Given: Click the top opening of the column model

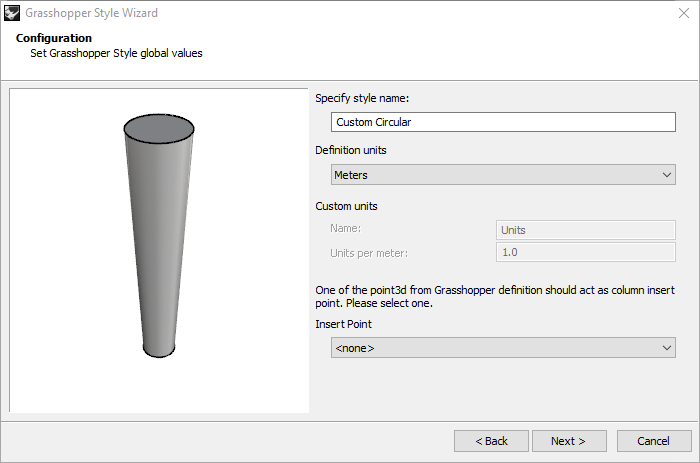Looking at the screenshot, I should [x=158, y=130].
